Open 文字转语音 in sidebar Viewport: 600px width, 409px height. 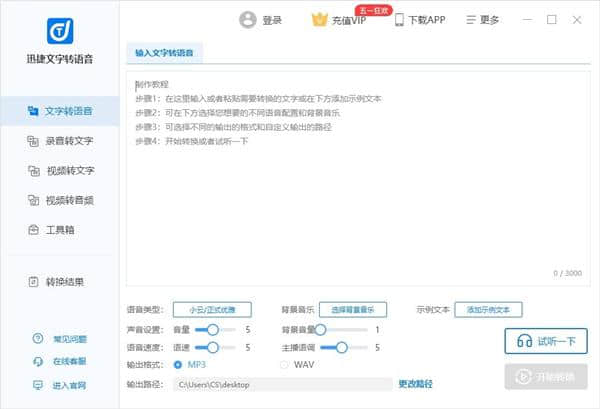[x=60, y=111]
